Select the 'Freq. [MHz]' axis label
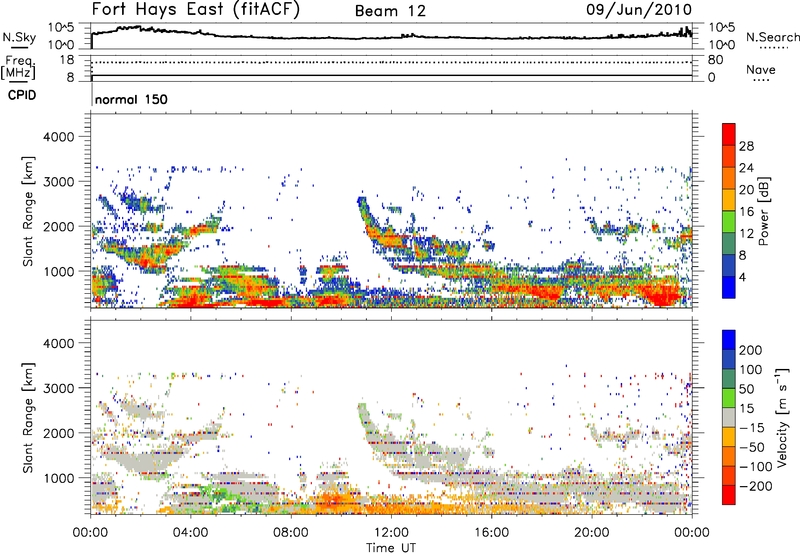 point(19,68)
